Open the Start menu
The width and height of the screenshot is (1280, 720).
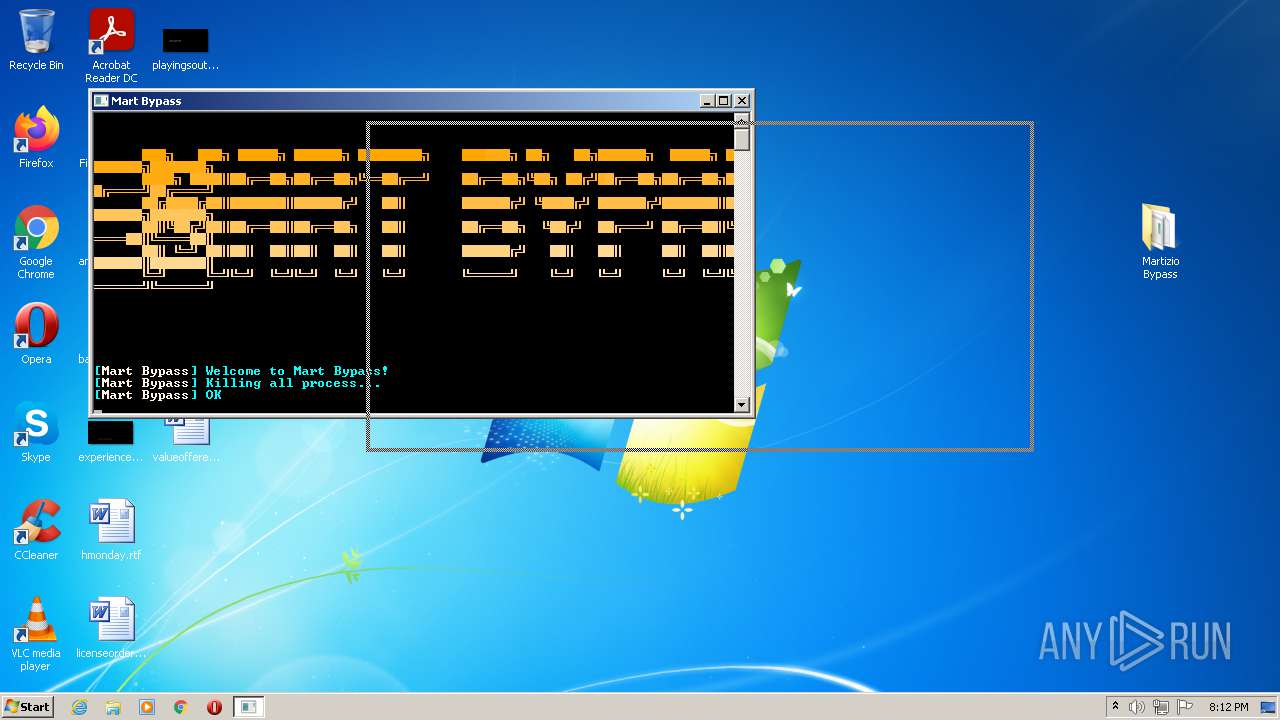click(27, 707)
